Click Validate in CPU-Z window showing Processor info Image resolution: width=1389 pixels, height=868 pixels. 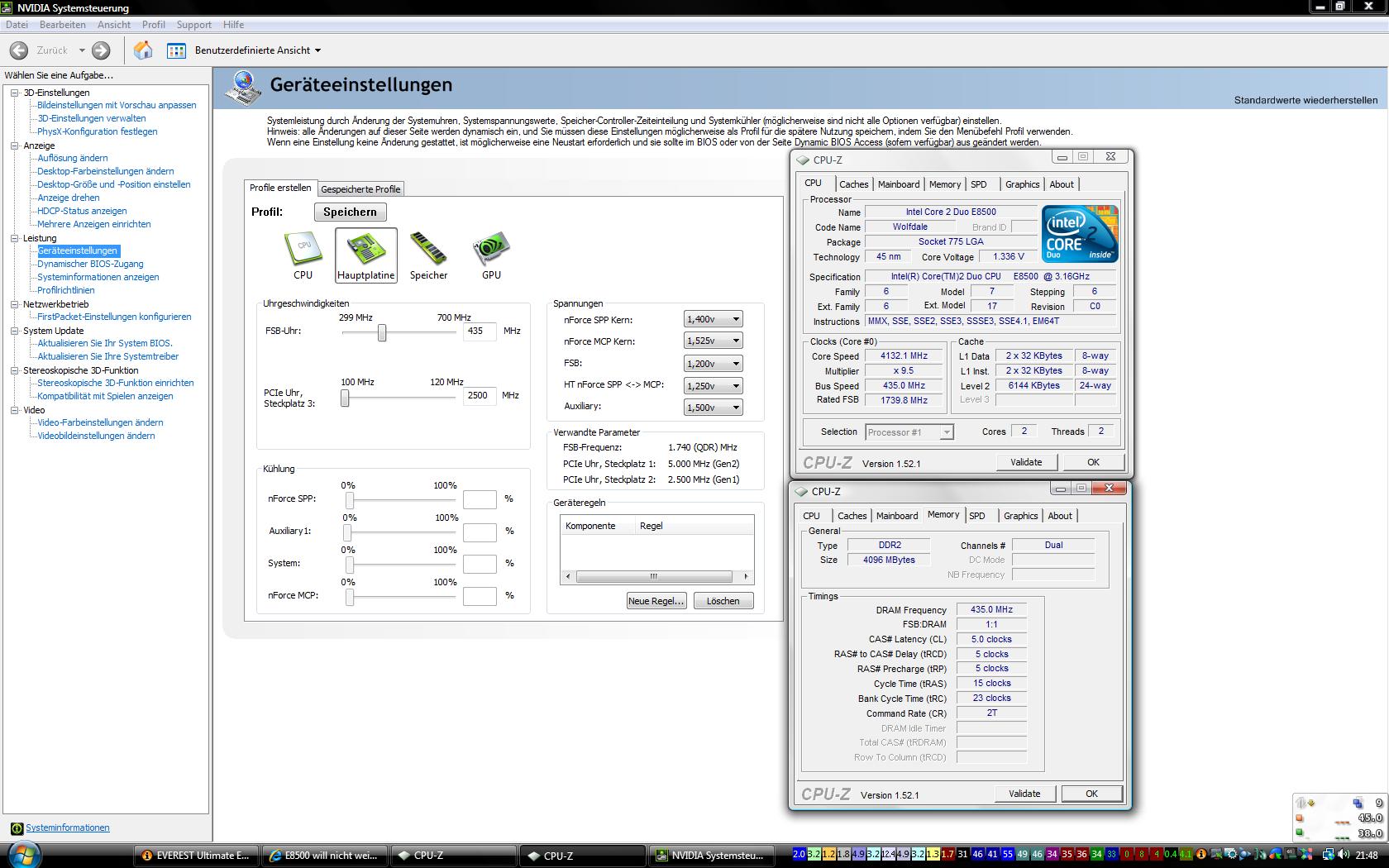1026,462
